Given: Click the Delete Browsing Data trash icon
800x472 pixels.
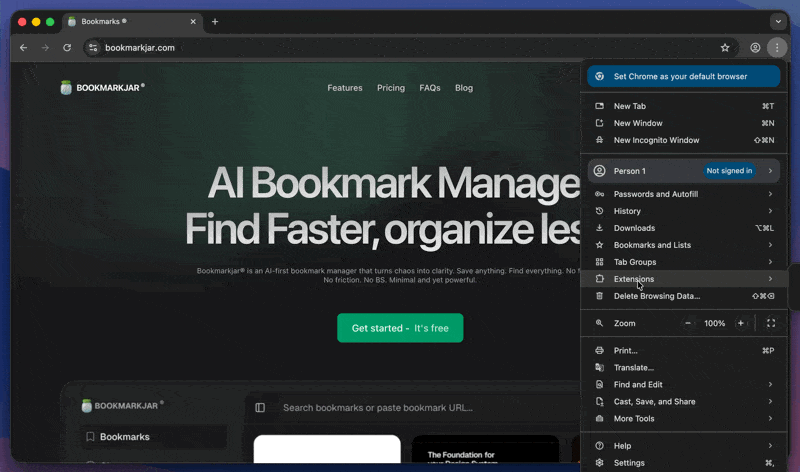Looking at the screenshot, I should (x=599, y=296).
